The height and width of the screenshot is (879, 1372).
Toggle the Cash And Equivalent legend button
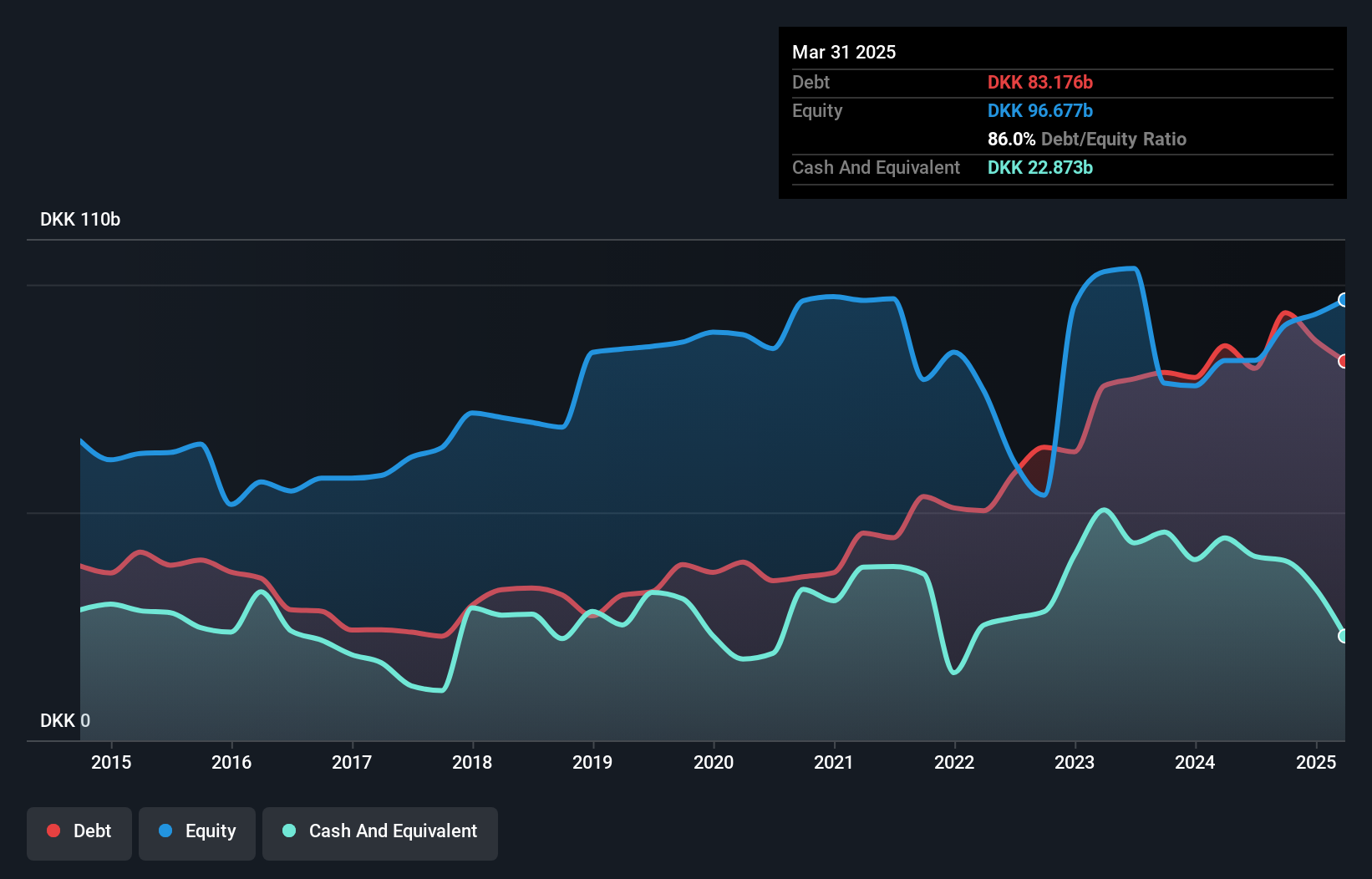pyautogui.click(x=380, y=831)
